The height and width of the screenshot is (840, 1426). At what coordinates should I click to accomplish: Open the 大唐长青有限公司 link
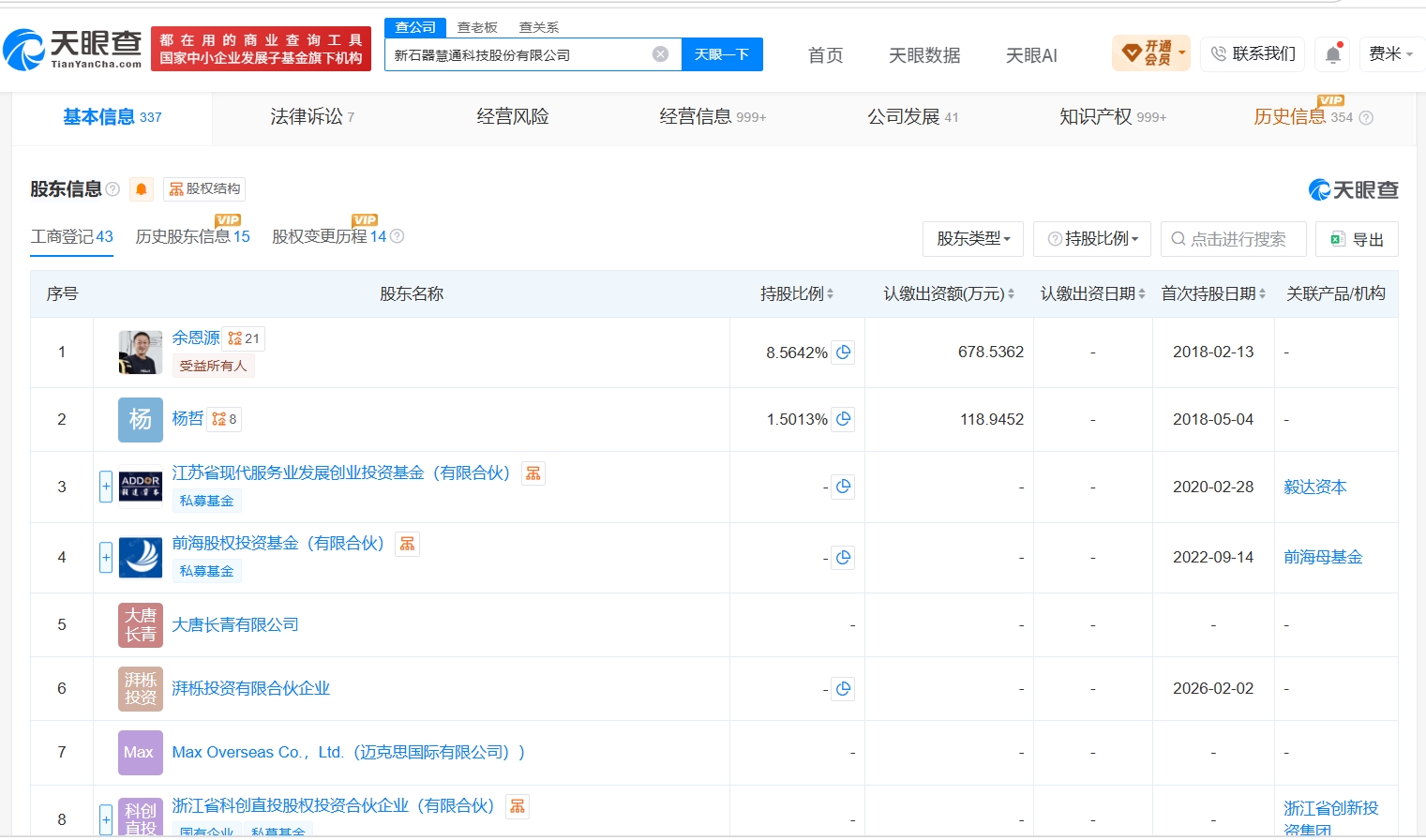click(x=235, y=625)
